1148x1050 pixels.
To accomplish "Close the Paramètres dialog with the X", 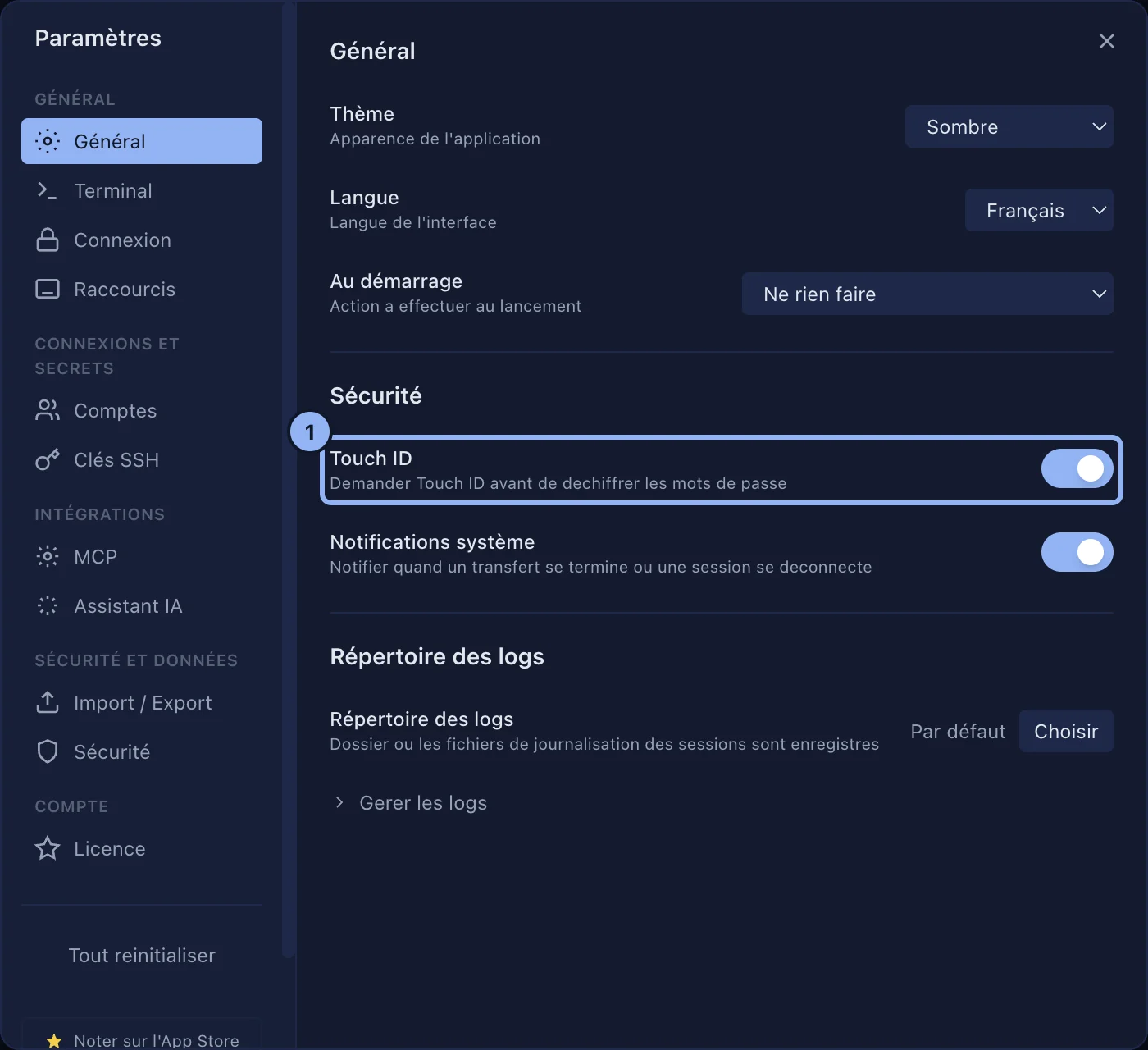I will pyautogui.click(x=1107, y=41).
